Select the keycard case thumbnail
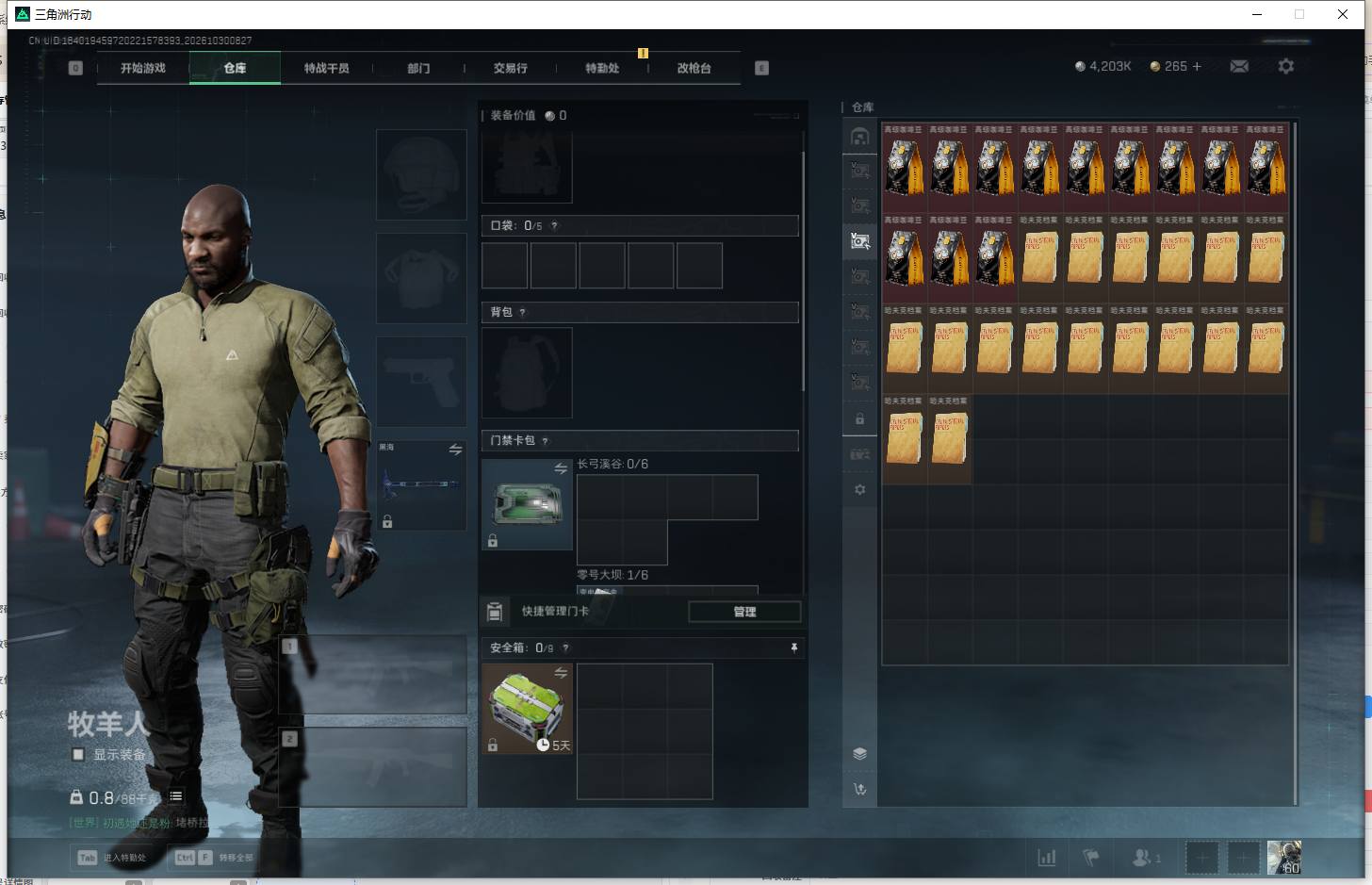Image resolution: width=1372 pixels, height=885 pixels. (527, 504)
